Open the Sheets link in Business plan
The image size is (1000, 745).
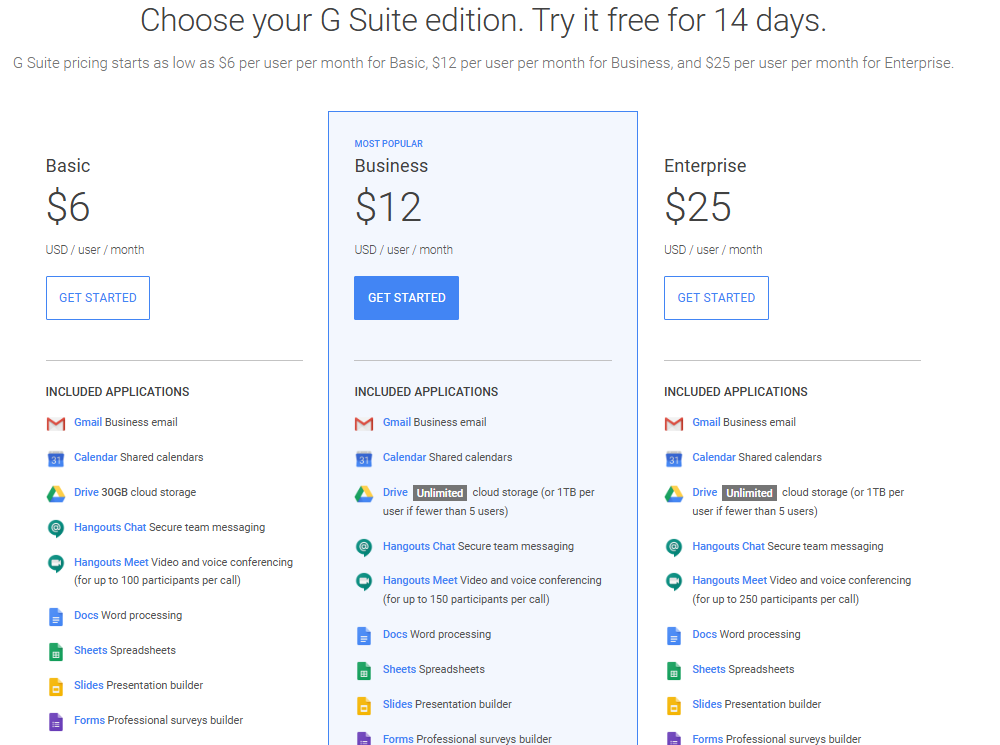pos(399,669)
